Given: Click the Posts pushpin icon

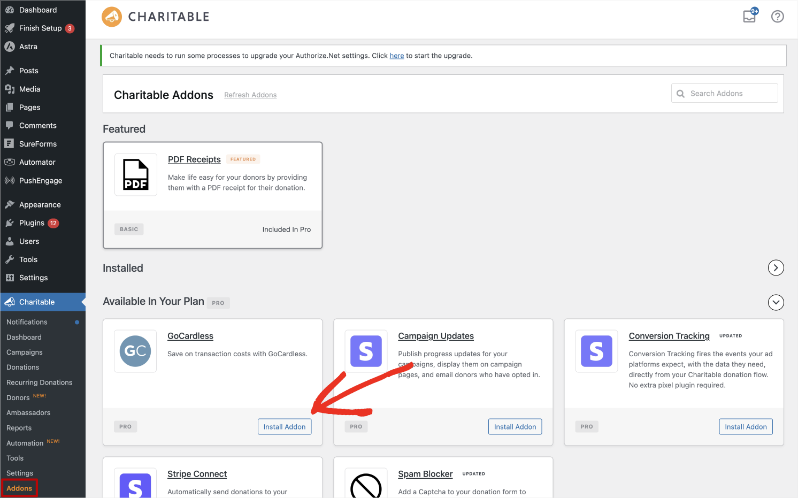Looking at the screenshot, I should [x=9, y=70].
